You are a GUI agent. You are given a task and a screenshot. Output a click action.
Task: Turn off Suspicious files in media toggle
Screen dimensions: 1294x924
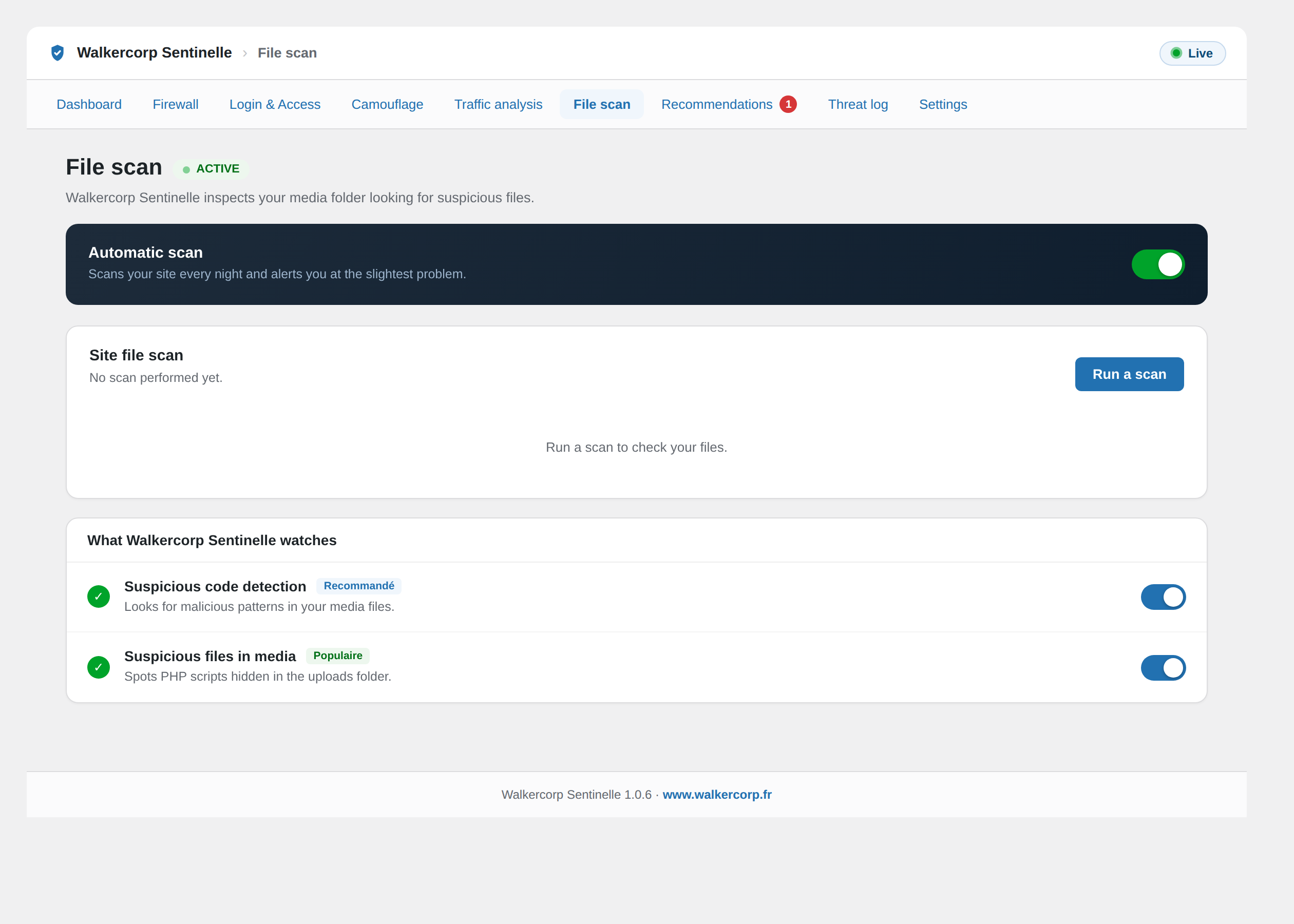tap(1163, 667)
